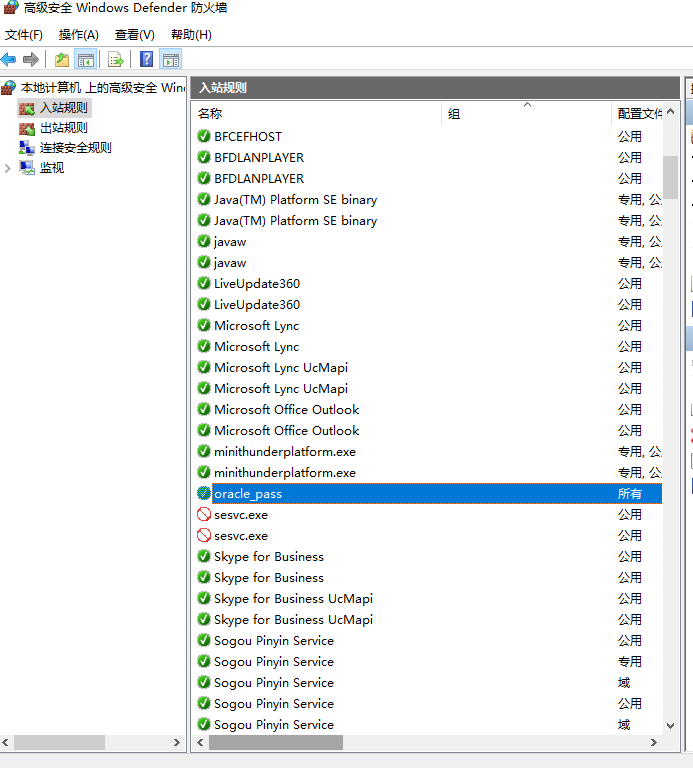Select 出站规则 label in the tree
Viewport: 693px width, 768px height.
click(64, 128)
